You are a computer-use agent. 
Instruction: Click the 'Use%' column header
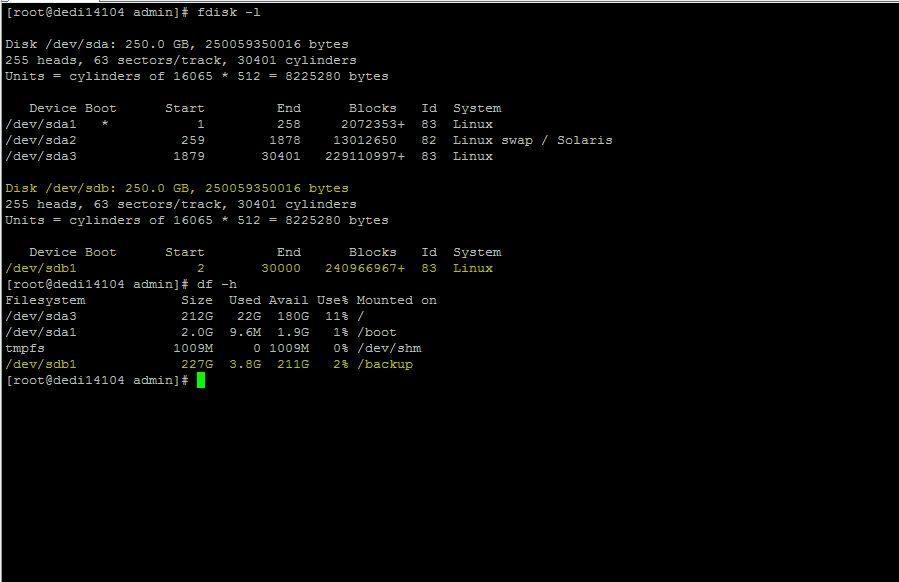tap(333, 300)
